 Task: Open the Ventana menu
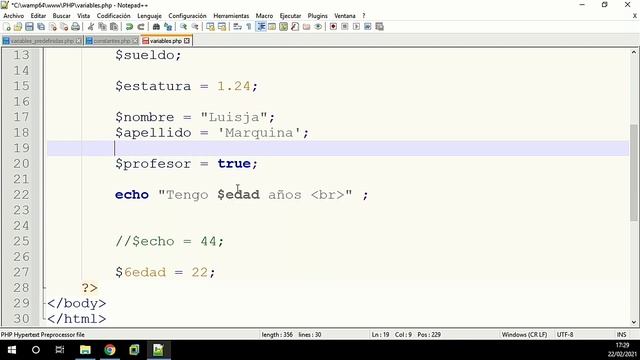345,16
